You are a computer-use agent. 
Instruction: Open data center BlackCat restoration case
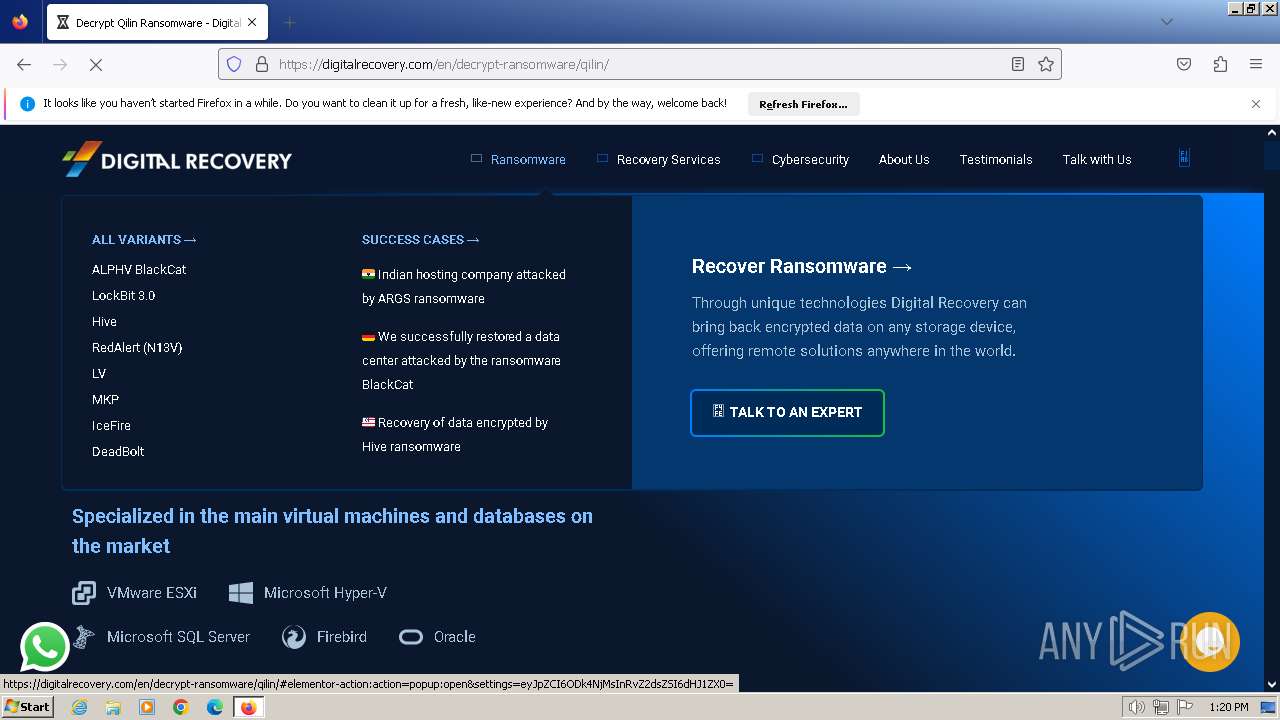click(x=461, y=360)
